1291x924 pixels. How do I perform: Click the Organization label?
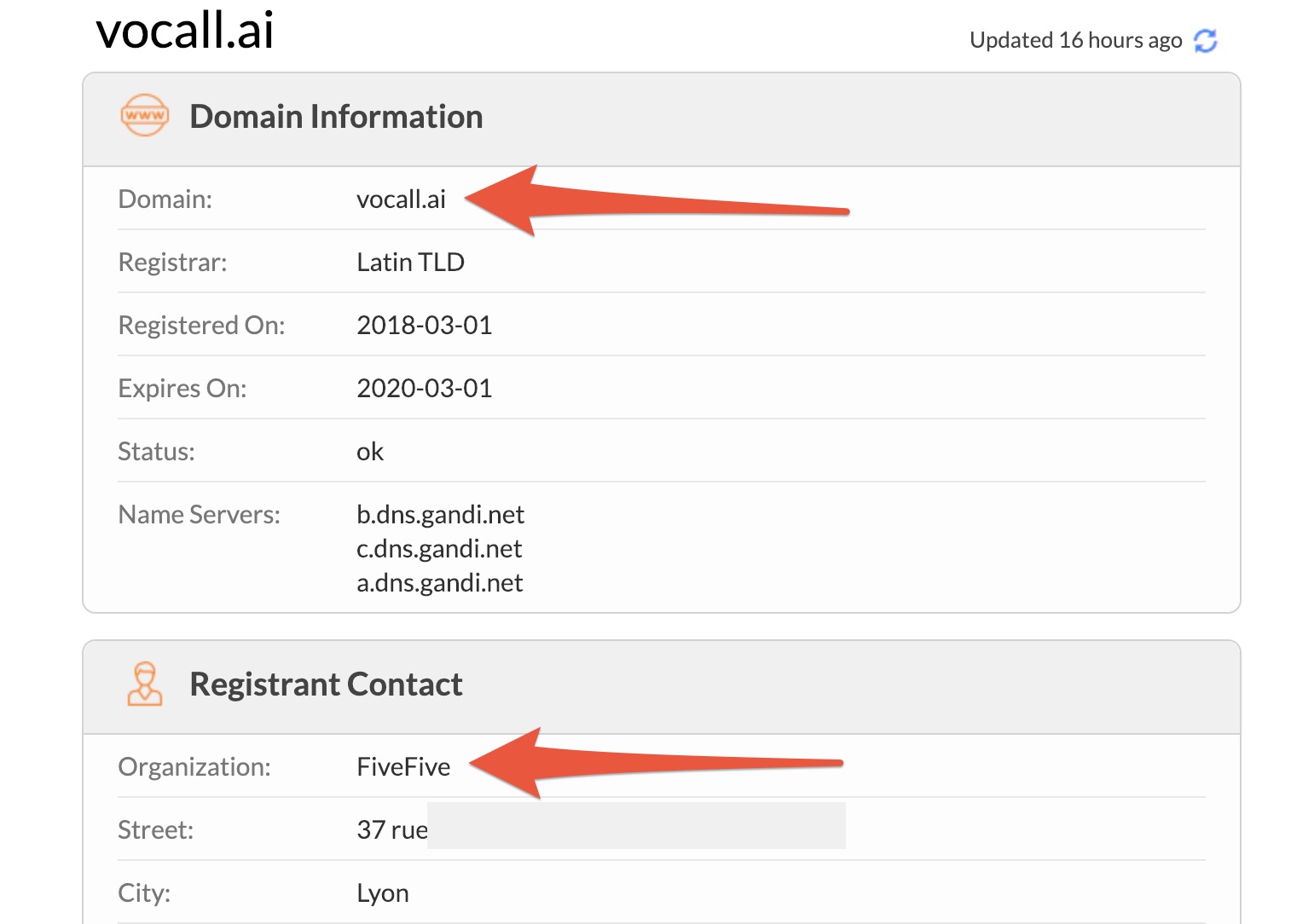(194, 766)
